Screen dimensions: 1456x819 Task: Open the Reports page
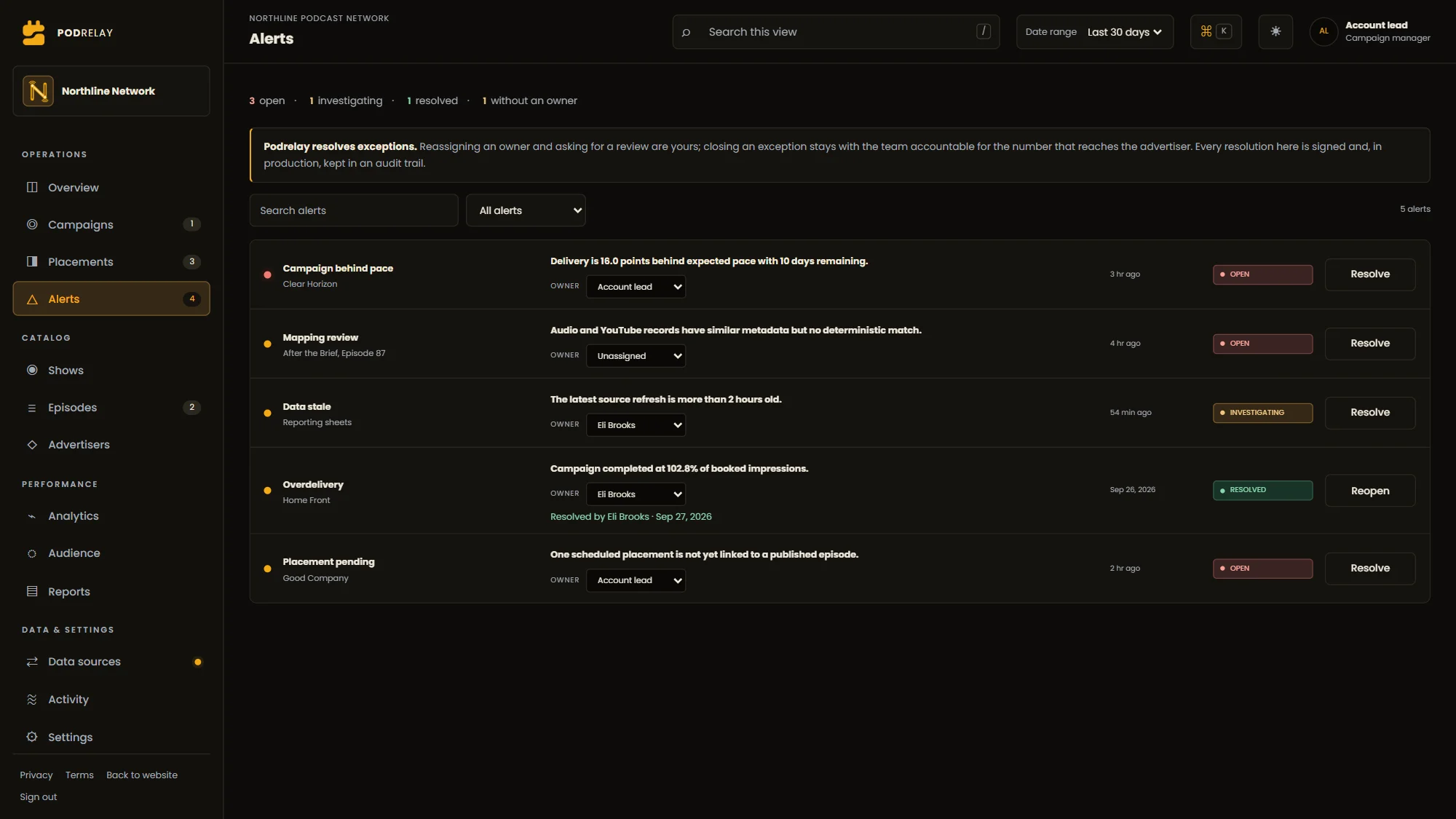pyautogui.click(x=111, y=591)
